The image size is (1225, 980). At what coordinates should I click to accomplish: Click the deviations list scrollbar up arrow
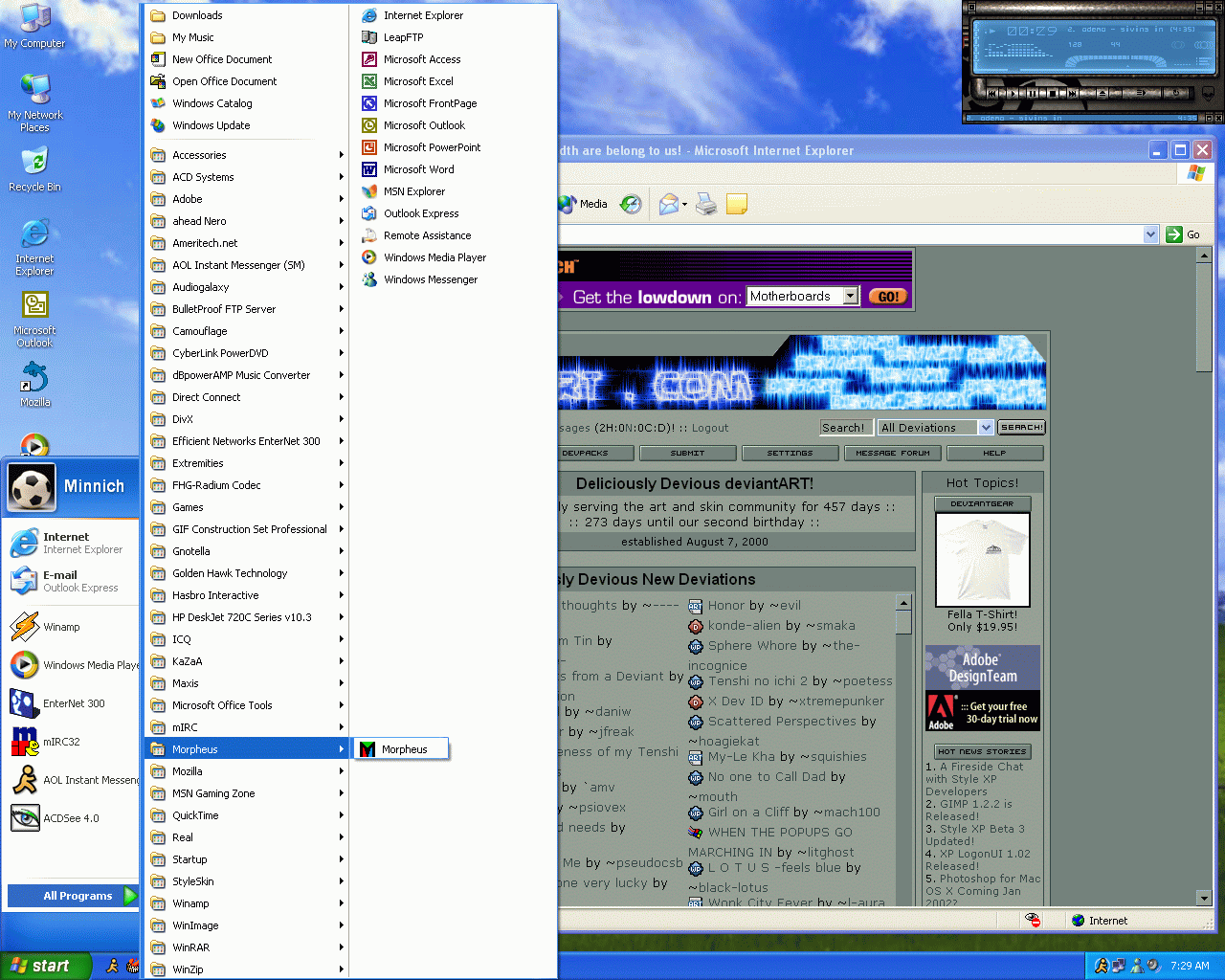[903, 602]
